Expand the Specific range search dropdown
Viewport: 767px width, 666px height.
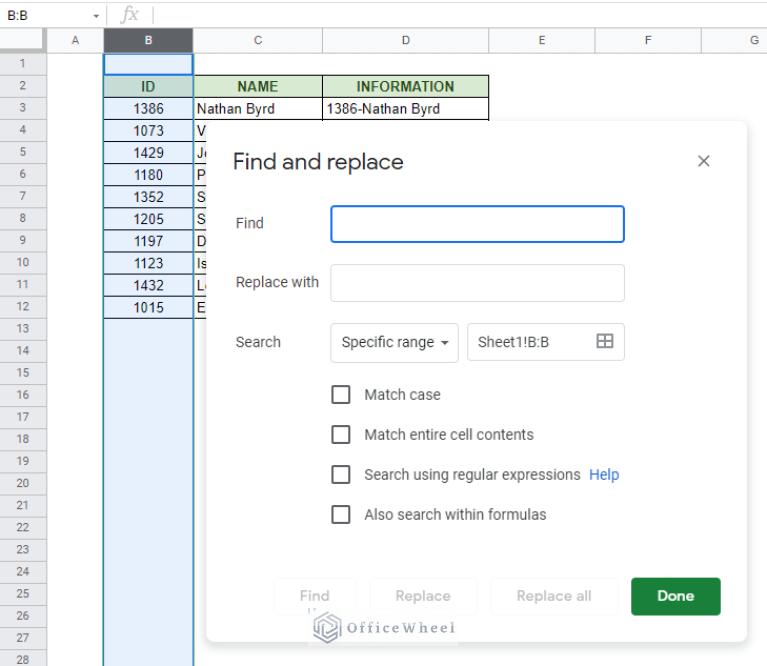(394, 342)
